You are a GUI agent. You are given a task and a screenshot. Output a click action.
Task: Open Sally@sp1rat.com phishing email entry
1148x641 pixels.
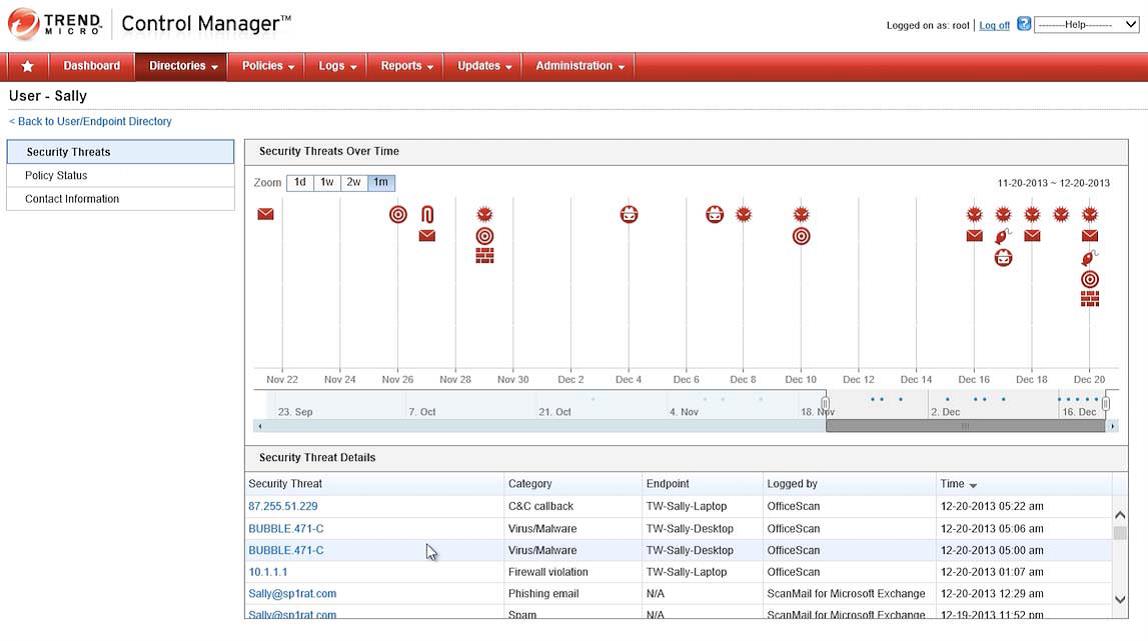tap(292, 593)
